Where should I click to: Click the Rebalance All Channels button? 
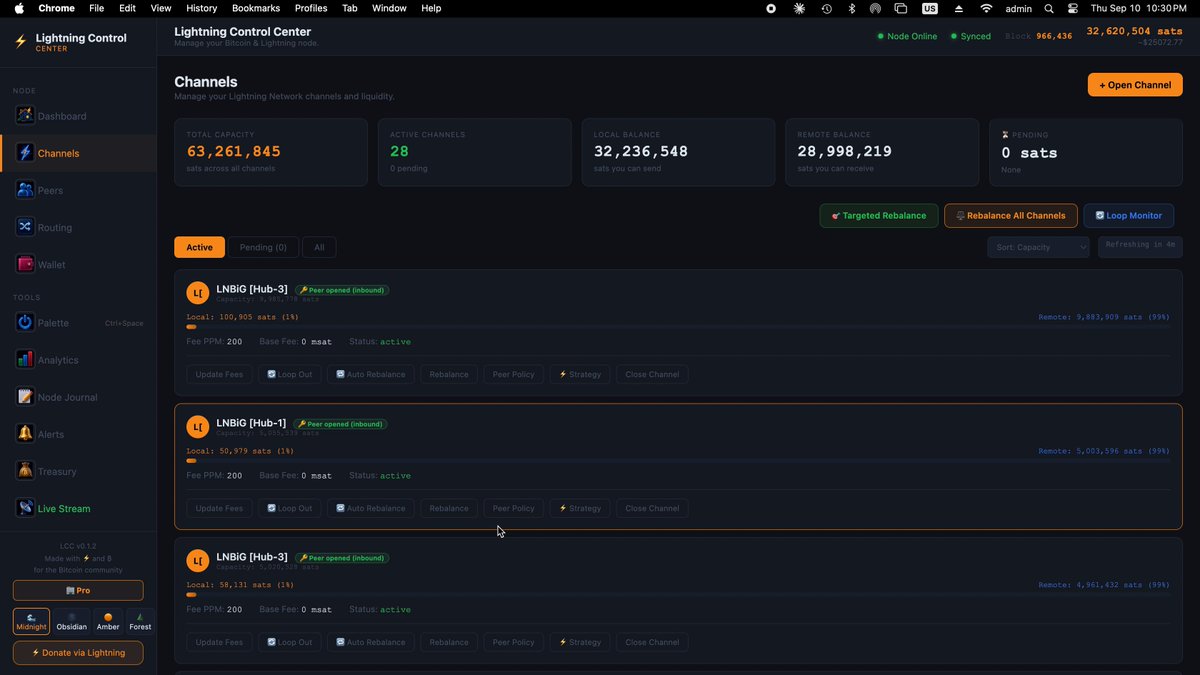1011,215
